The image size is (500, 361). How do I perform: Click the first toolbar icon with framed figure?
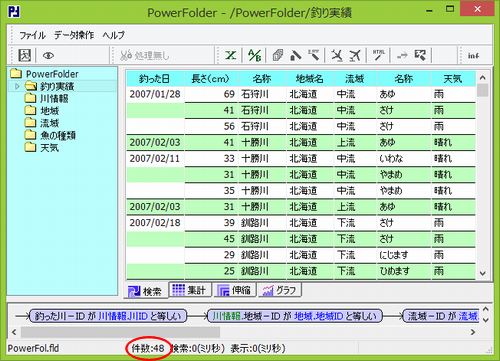click(x=25, y=55)
